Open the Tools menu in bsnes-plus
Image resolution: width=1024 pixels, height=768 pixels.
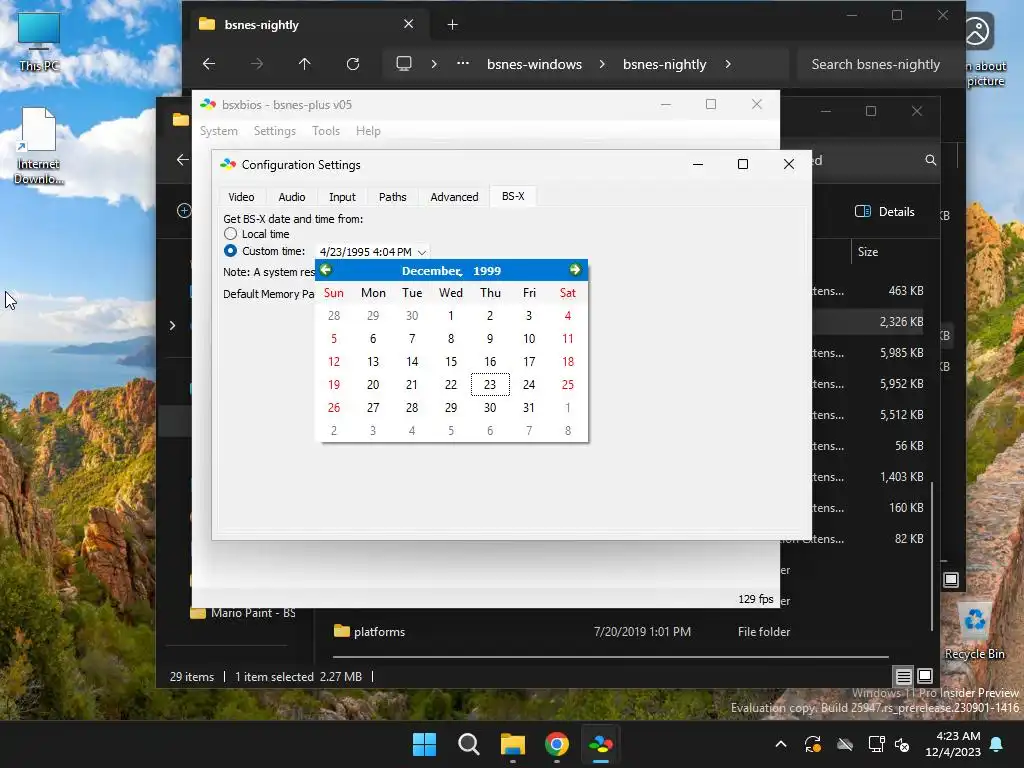(x=326, y=131)
